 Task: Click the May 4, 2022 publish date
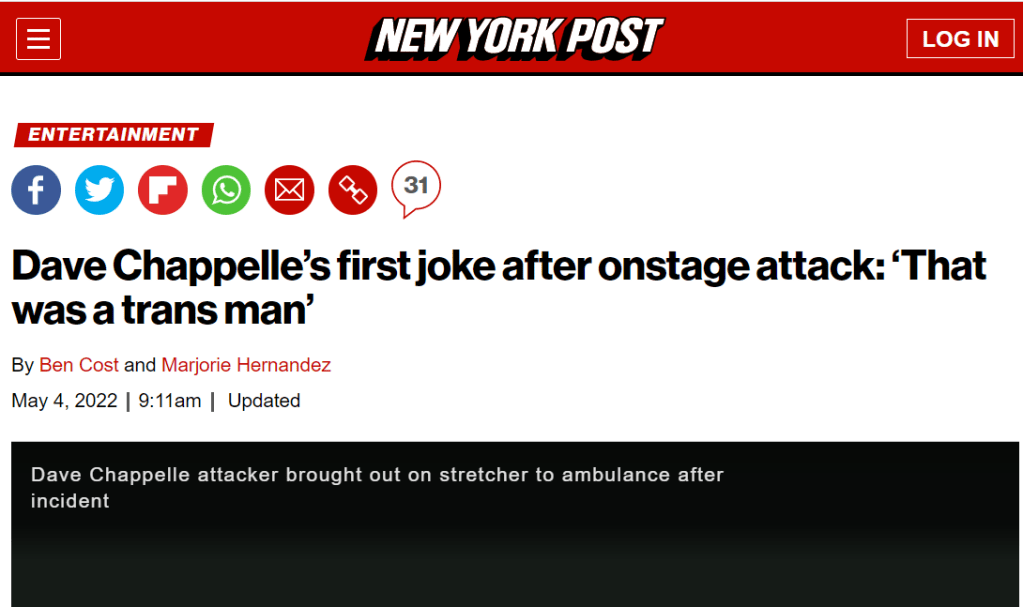click(x=64, y=401)
